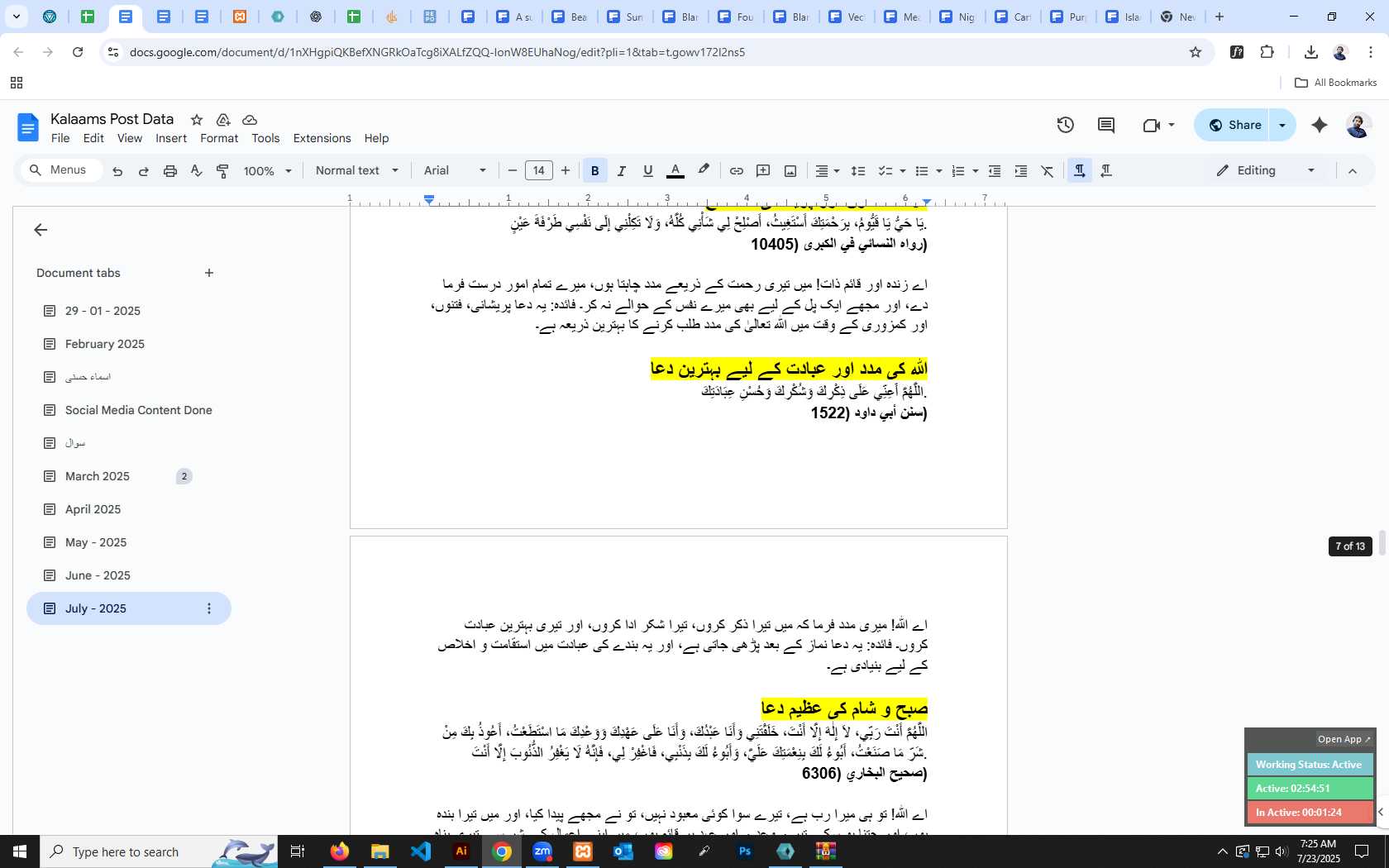Click the move to folder icon

point(223,120)
